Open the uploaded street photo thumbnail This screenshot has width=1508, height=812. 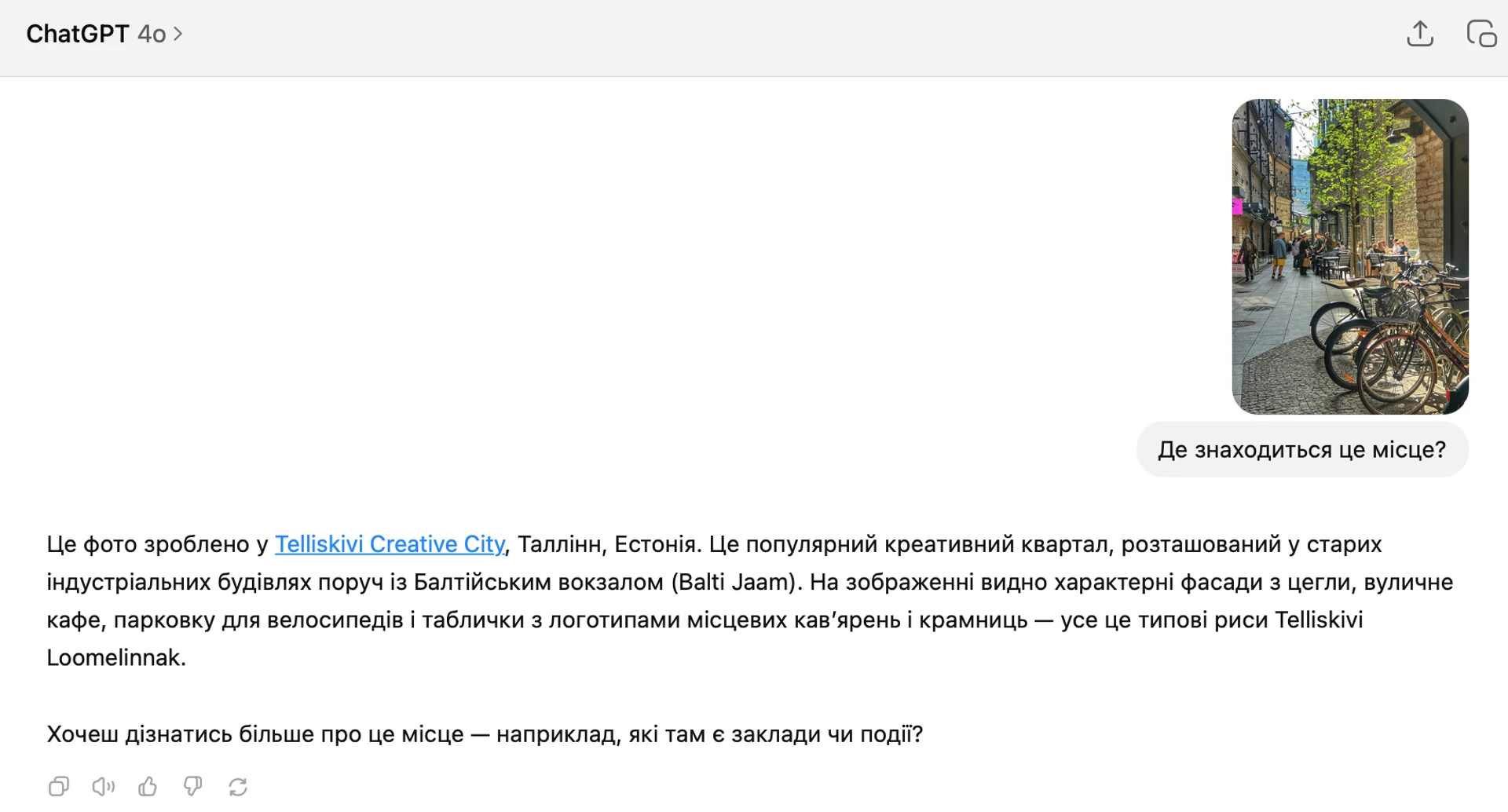1350,257
